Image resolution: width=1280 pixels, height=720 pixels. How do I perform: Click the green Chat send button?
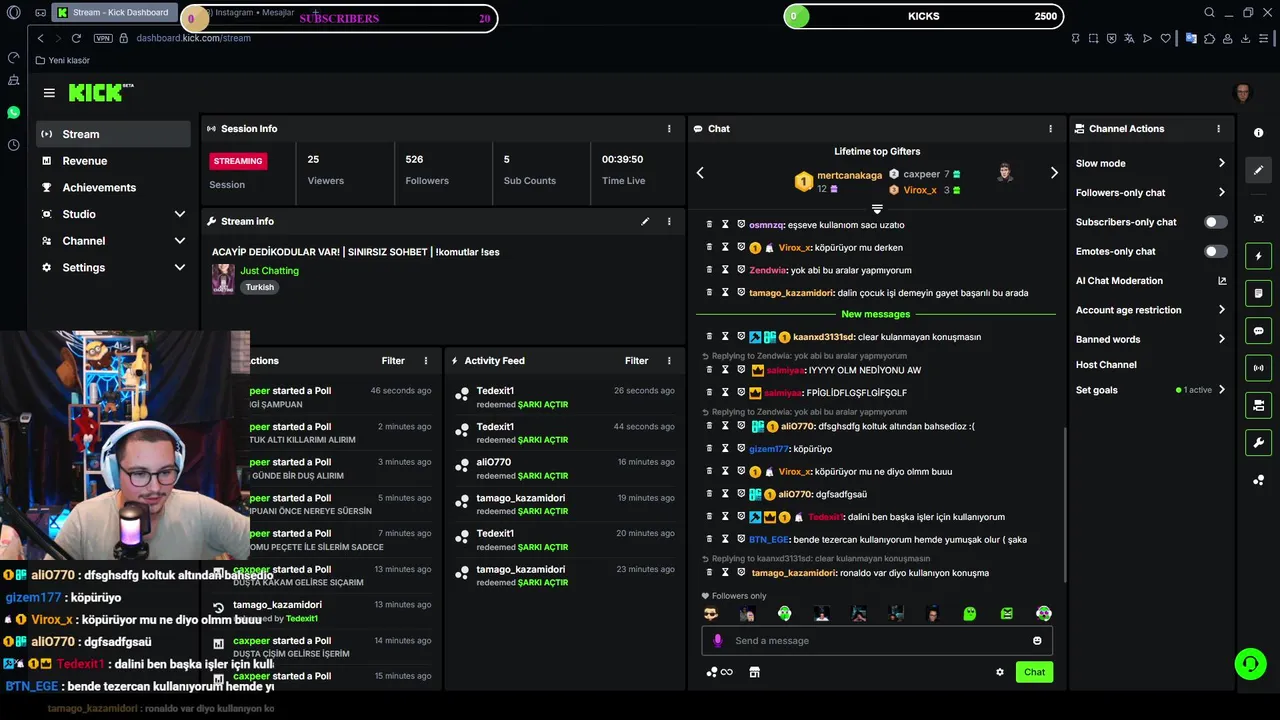[1034, 672]
